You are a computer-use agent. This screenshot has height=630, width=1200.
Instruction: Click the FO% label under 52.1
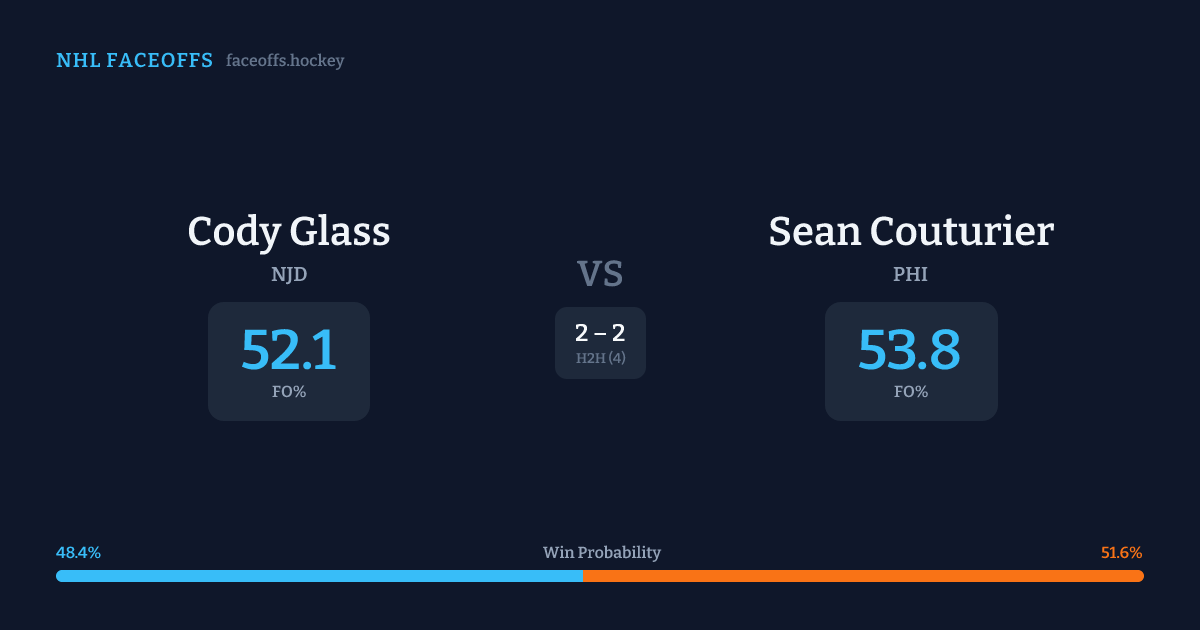click(x=289, y=392)
